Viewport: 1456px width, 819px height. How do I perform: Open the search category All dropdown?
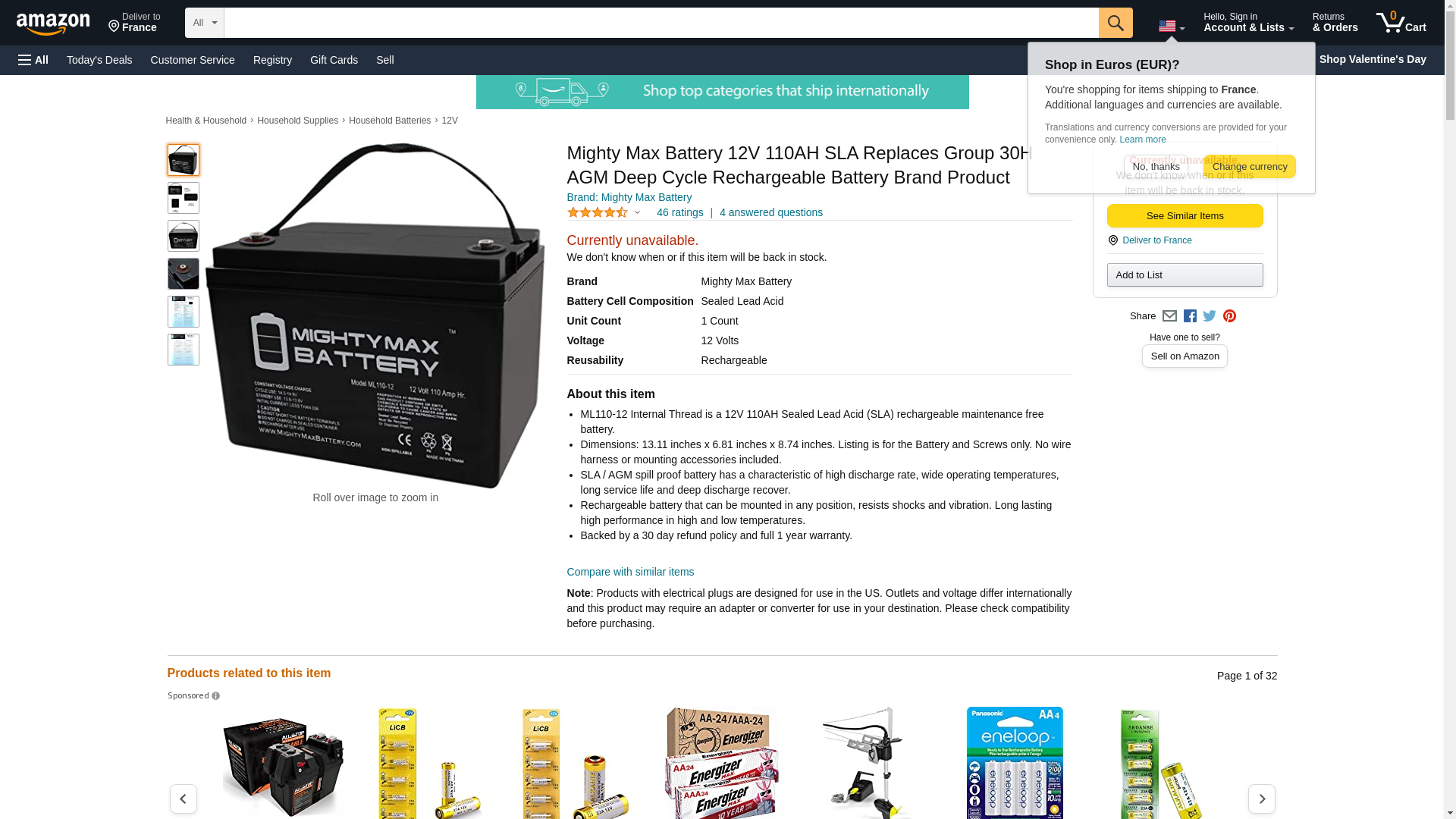tap(205, 23)
